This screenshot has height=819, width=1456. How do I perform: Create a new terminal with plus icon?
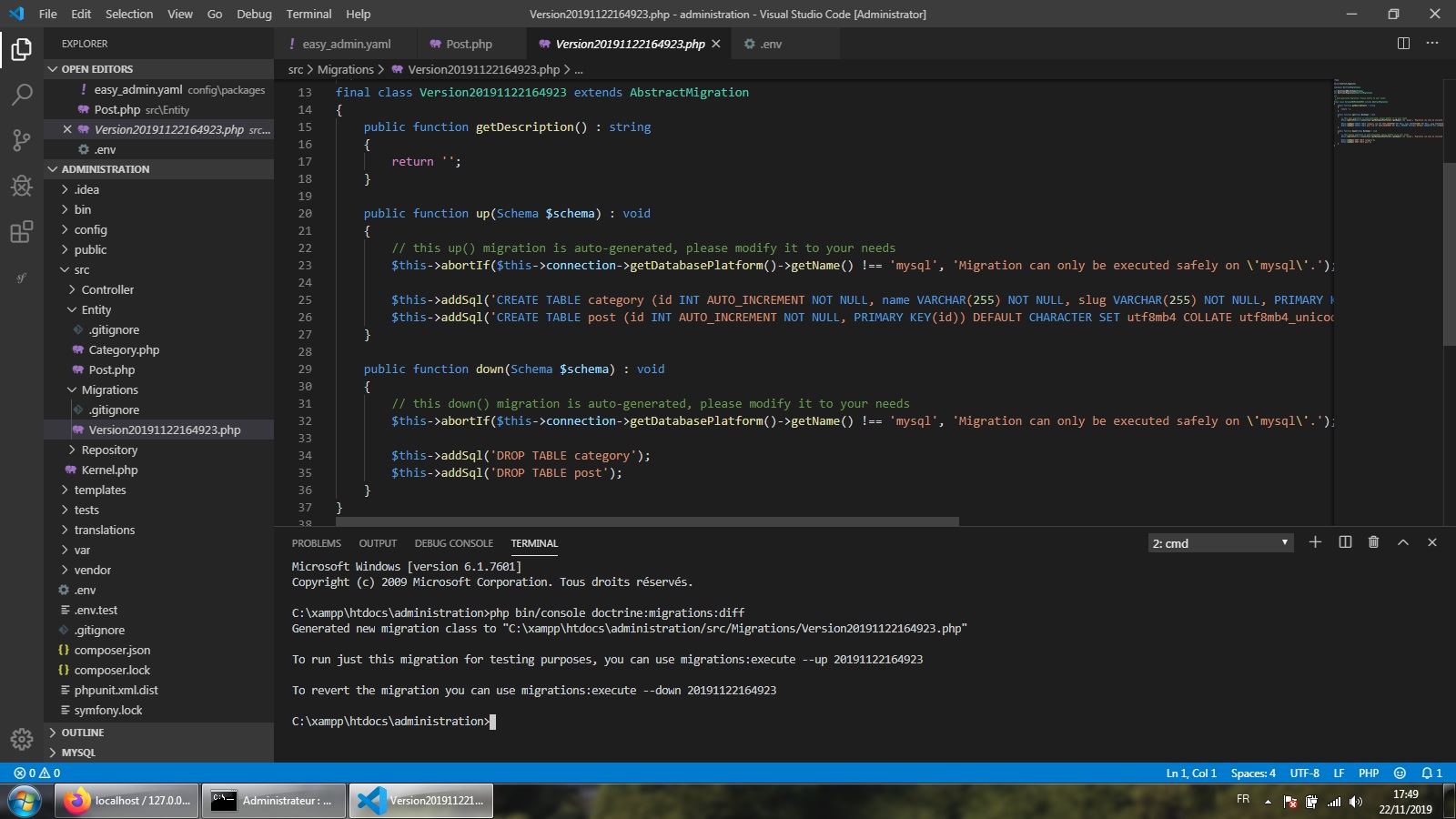click(x=1315, y=542)
